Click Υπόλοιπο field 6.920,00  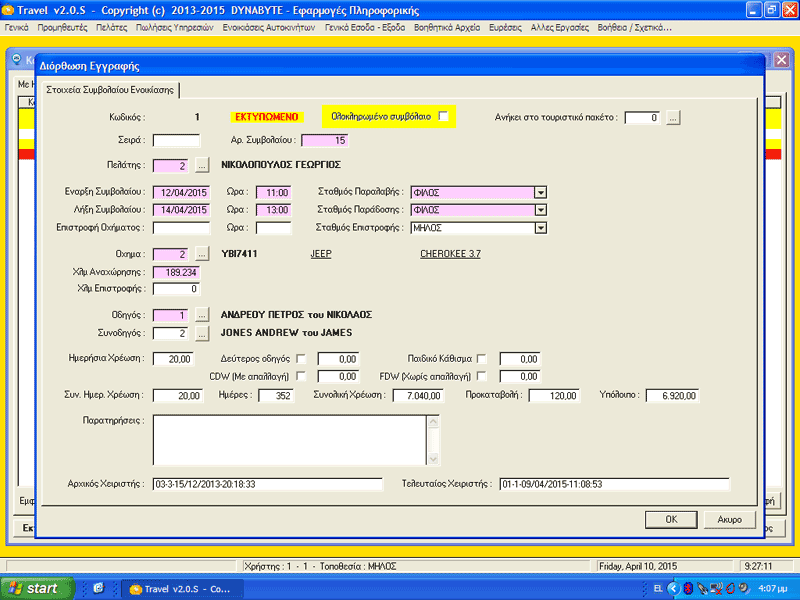tap(672, 395)
